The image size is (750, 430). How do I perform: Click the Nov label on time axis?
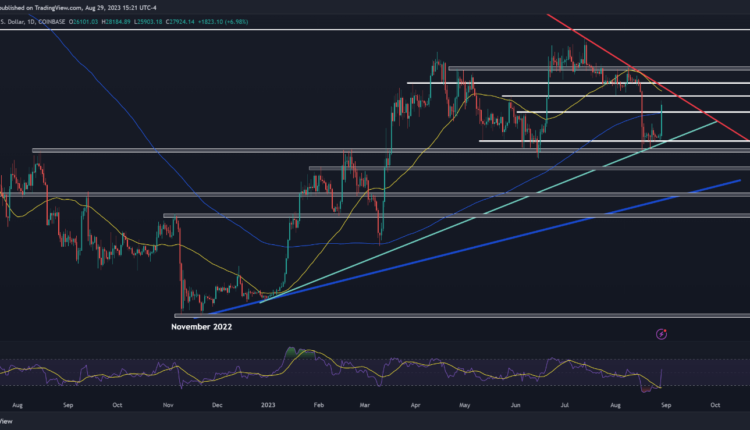click(x=167, y=407)
